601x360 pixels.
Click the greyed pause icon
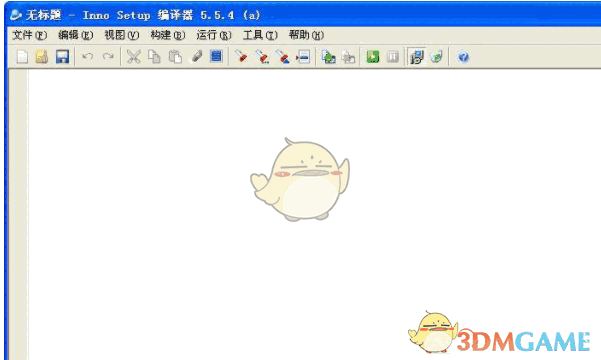pos(392,57)
